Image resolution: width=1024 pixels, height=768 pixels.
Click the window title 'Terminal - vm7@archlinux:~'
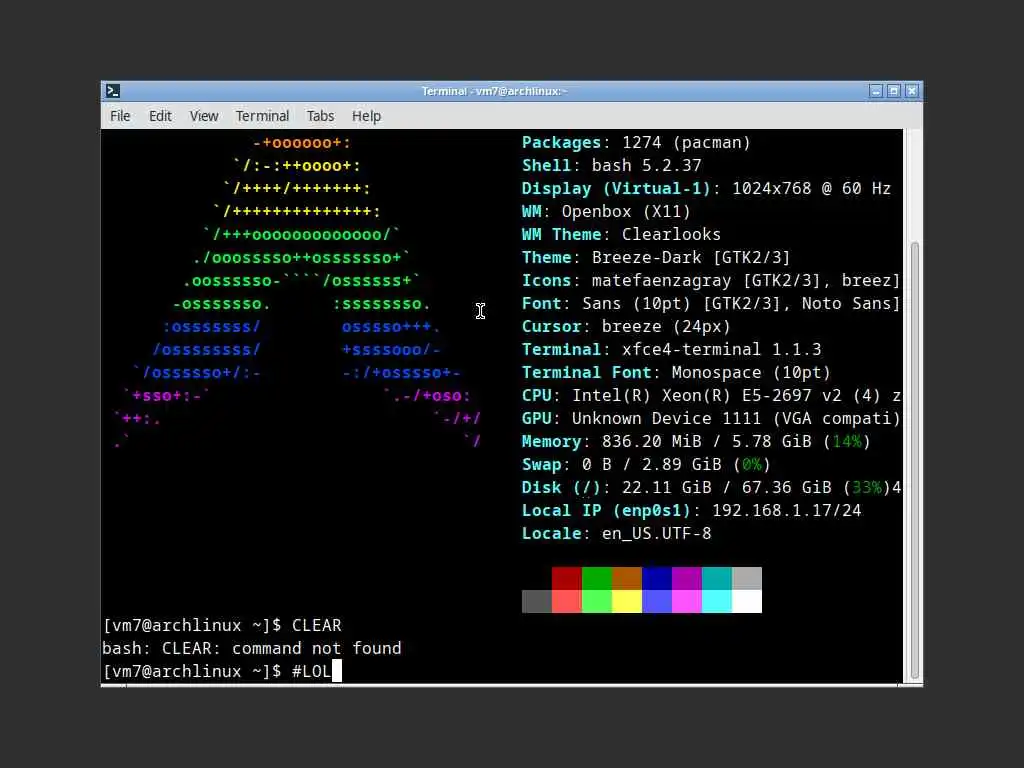coord(494,91)
